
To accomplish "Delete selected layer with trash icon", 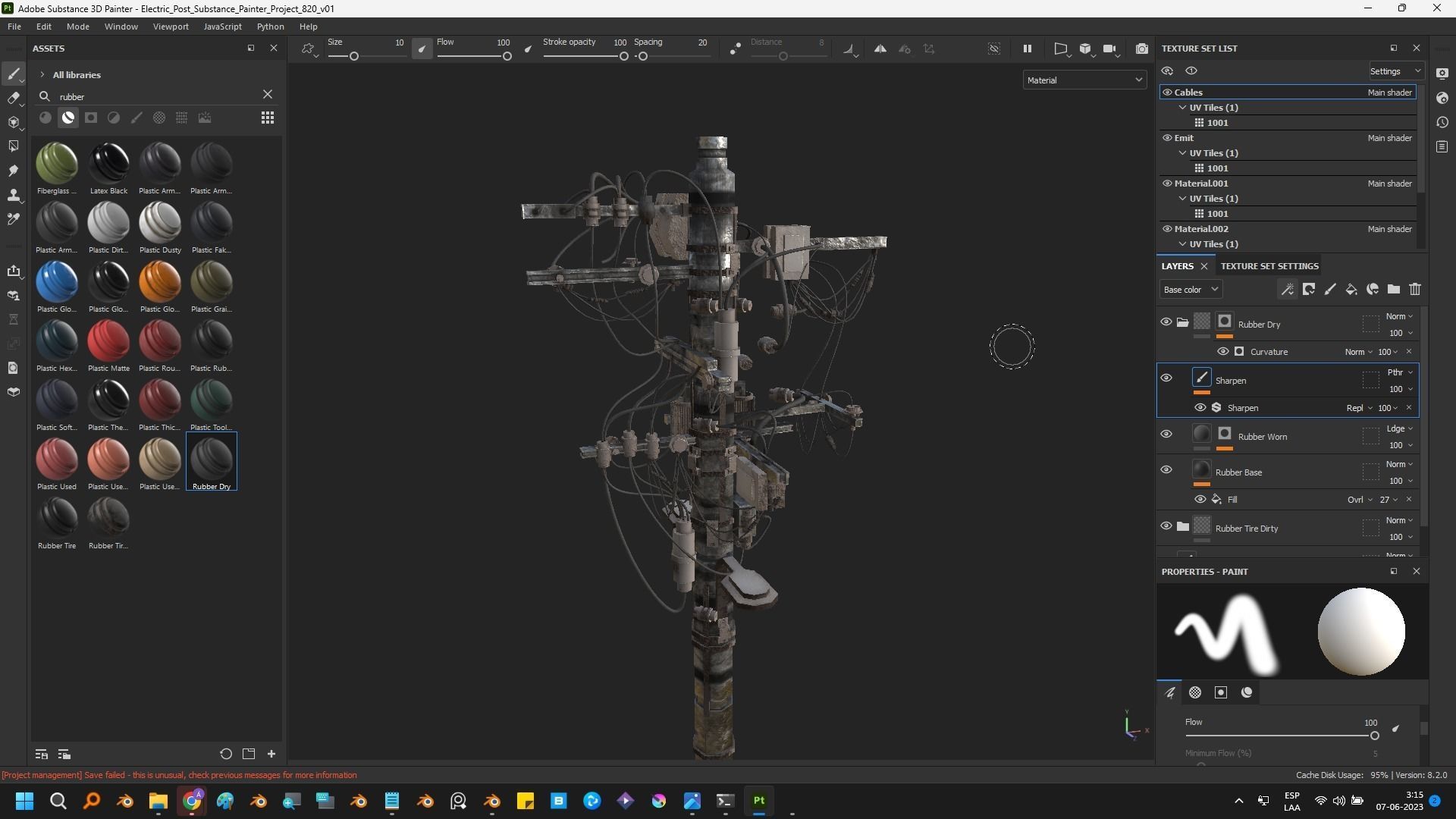I will point(1414,289).
